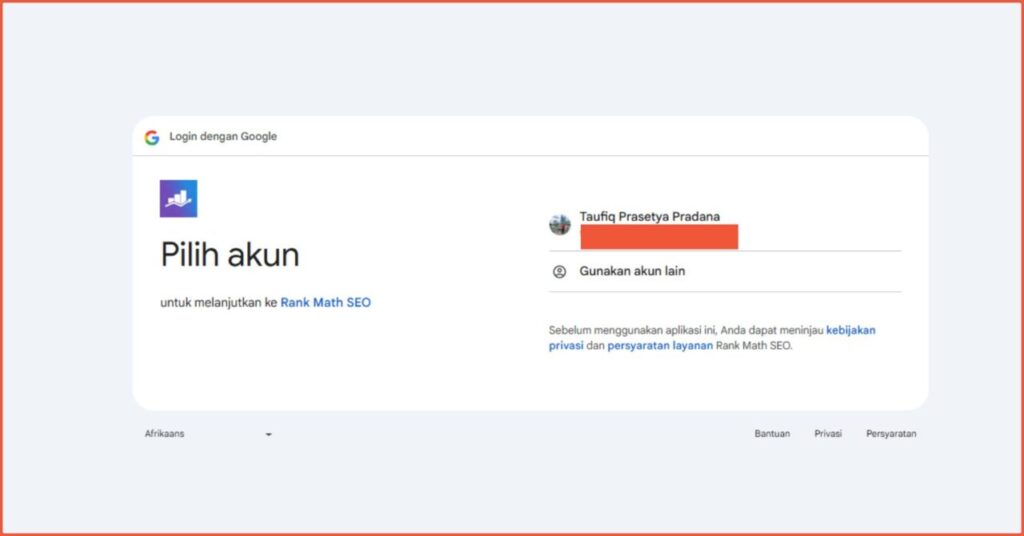Choose the Taufiq Prasetya Pradana account name
Image resolution: width=1024 pixels, height=536 pixels.
pyautogui.click(x=649, y=216)
